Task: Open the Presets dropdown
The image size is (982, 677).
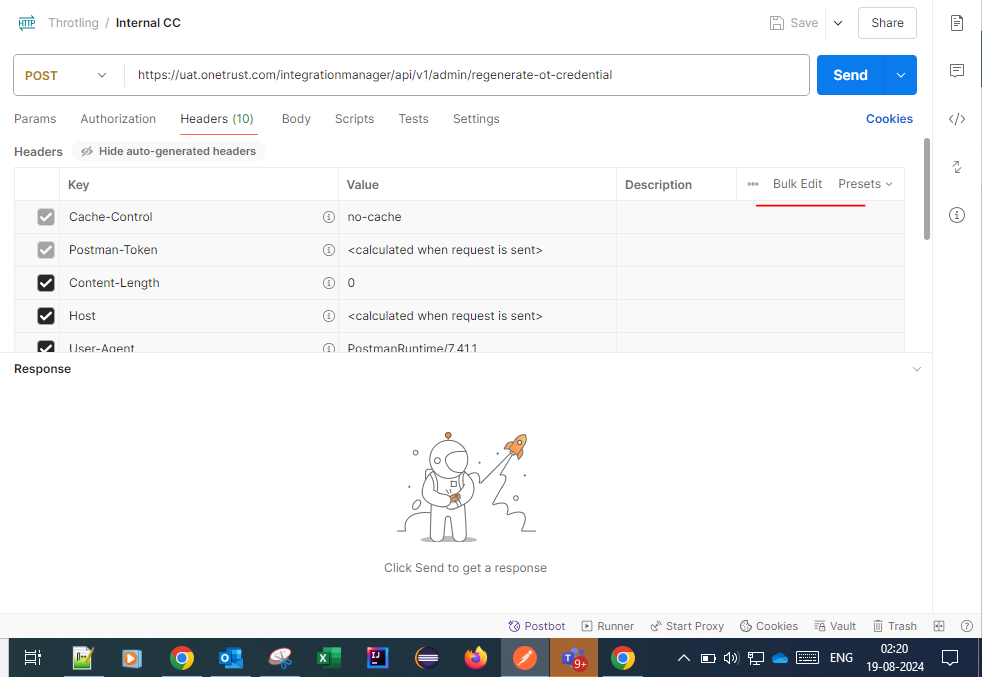Action: pos(865,184)
